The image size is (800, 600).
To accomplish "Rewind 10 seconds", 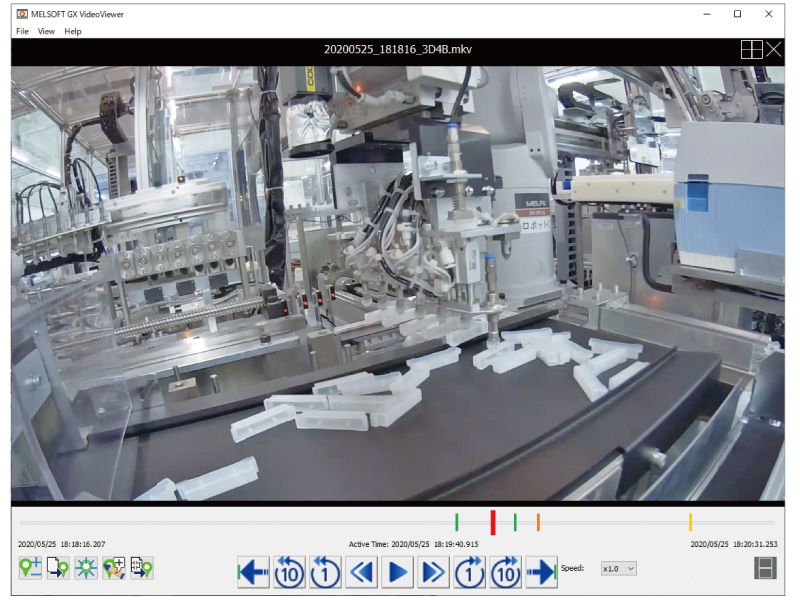I will [289, 572].
